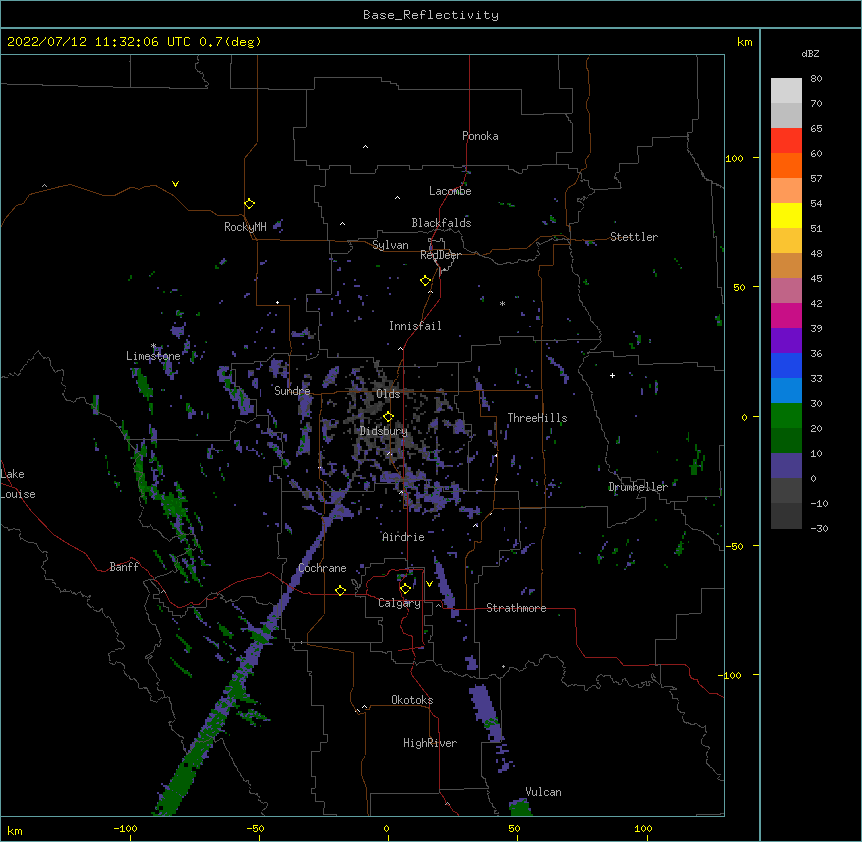The image size is (862, 842).
Task: Click the yellow marker south of RedDeer
Action: pos(425,280)
